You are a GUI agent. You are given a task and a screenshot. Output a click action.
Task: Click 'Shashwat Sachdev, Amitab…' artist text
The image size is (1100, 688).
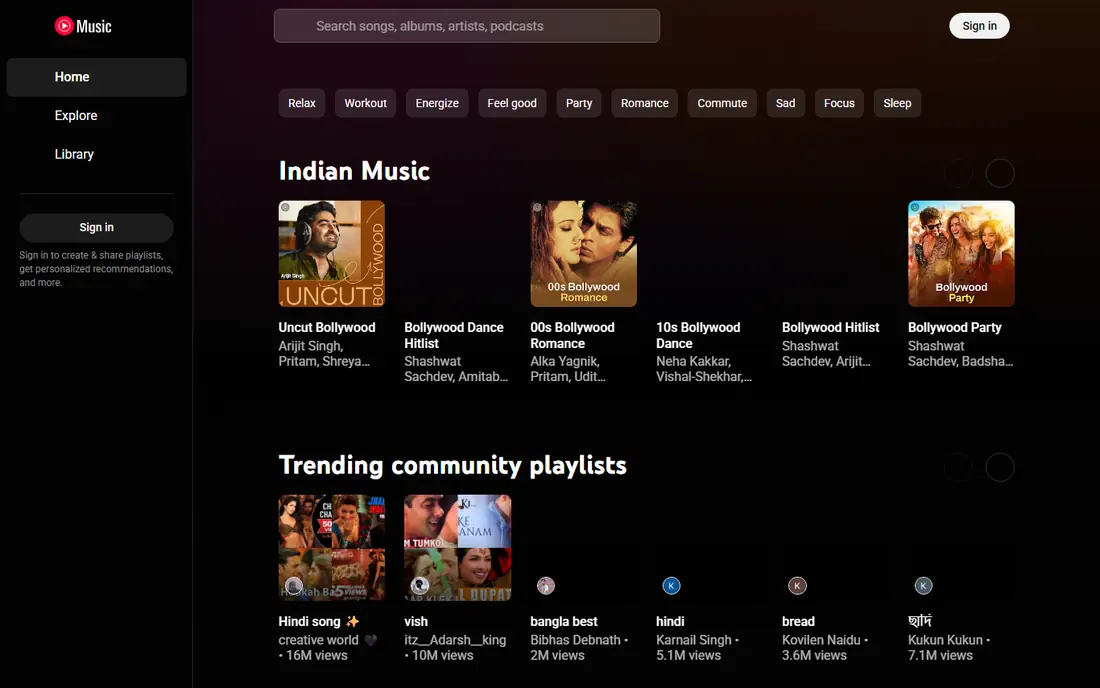456,369
